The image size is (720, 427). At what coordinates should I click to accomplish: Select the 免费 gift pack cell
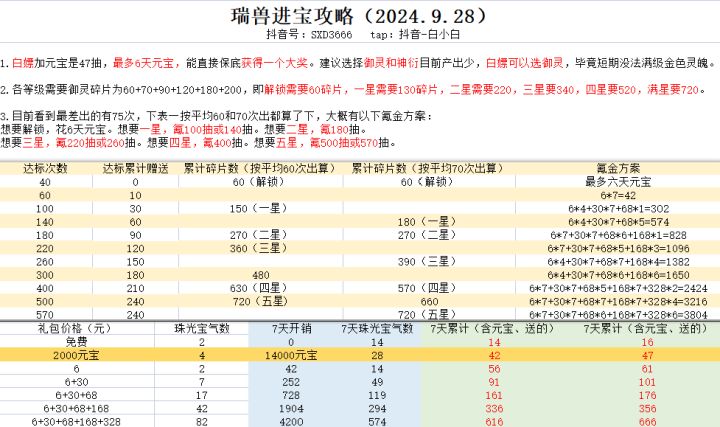tap(76, 342)
